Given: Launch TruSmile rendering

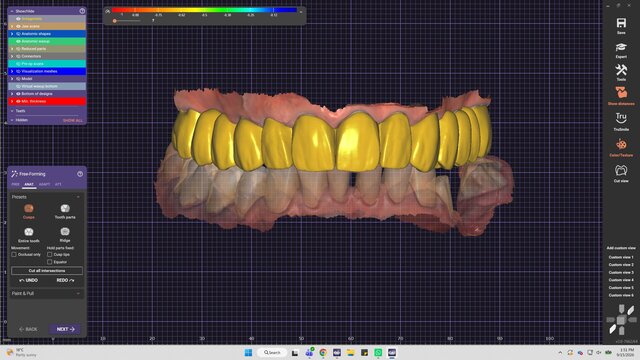Looking at the screenshot, I should [x=621, y=121].
